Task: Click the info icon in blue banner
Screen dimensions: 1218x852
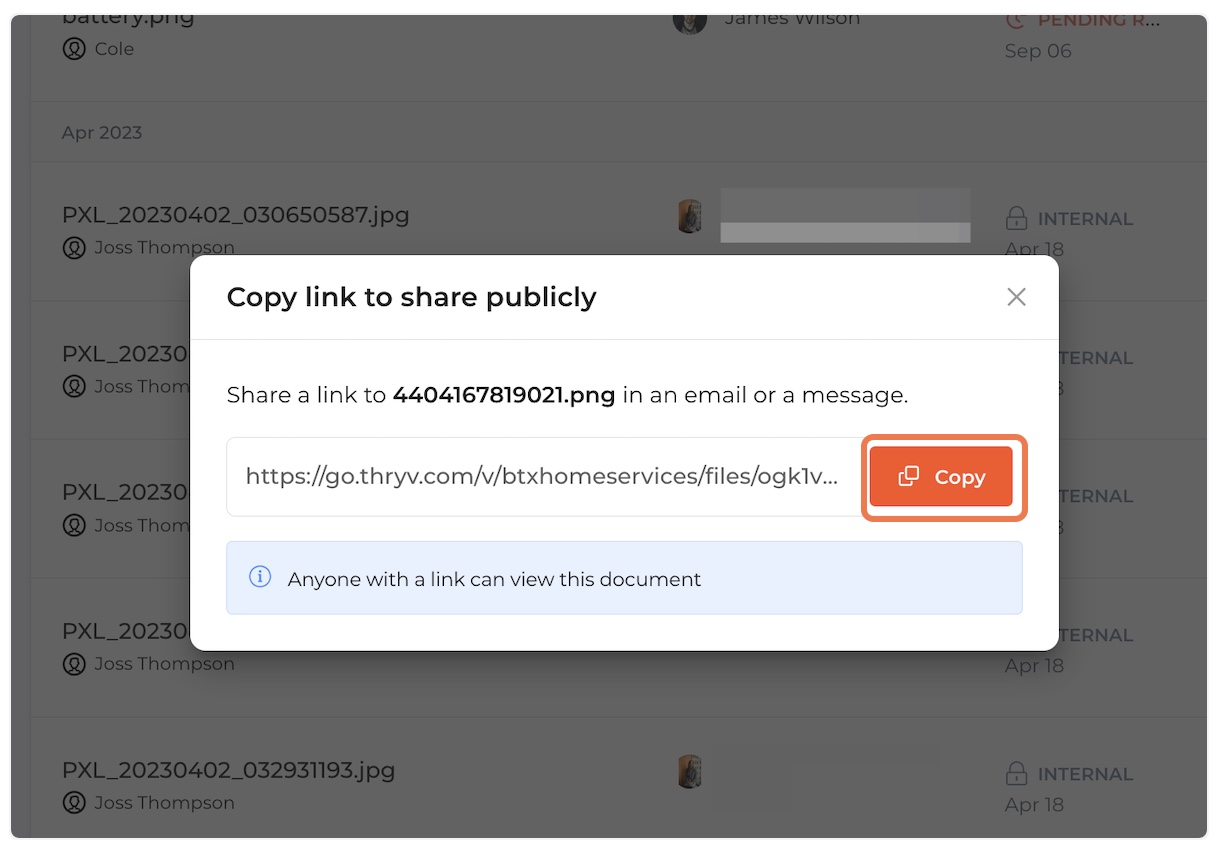Action: [260, 577]
